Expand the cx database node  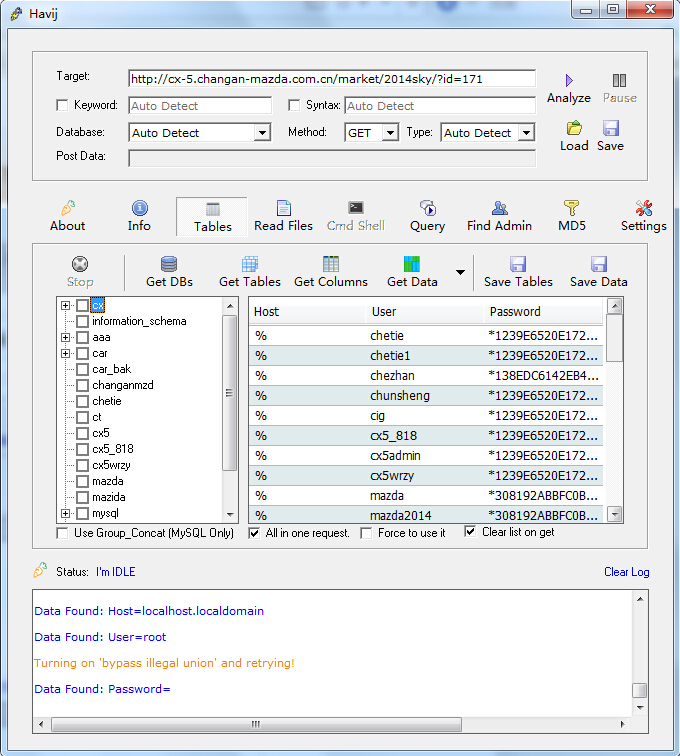[66, 305]
